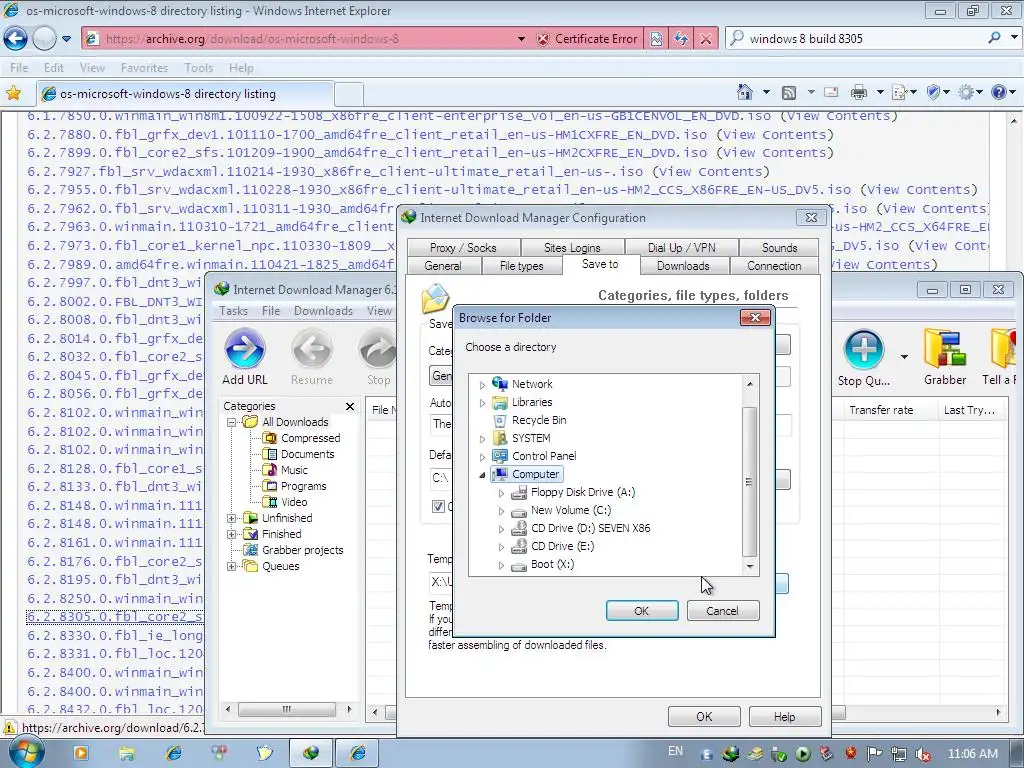Click Help in IDM Configuration dialog
The height and width of the screenshot is (768, 1024).
pyautogui.click(x=784, y=716)
